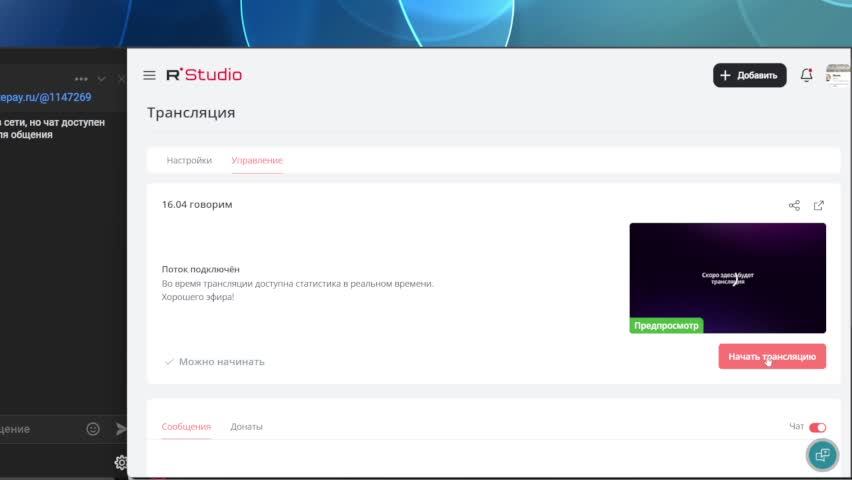
Task: Open the Донаты tab
Action: pyautogui.click(x=246, y=427)
